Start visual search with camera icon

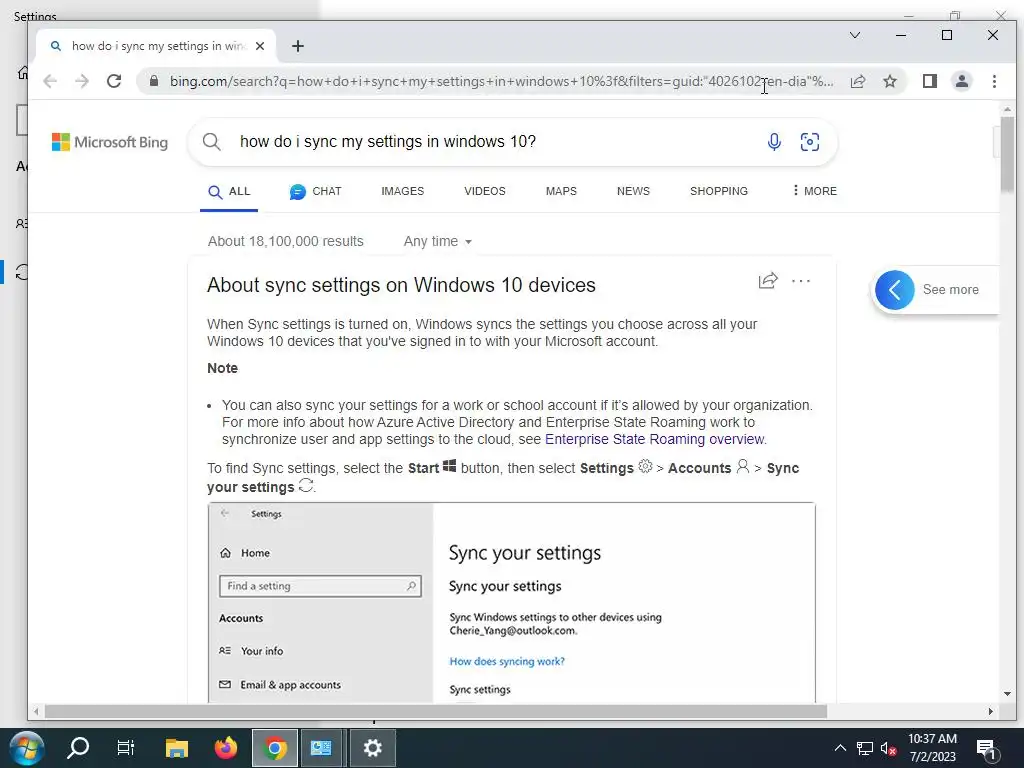810,142
